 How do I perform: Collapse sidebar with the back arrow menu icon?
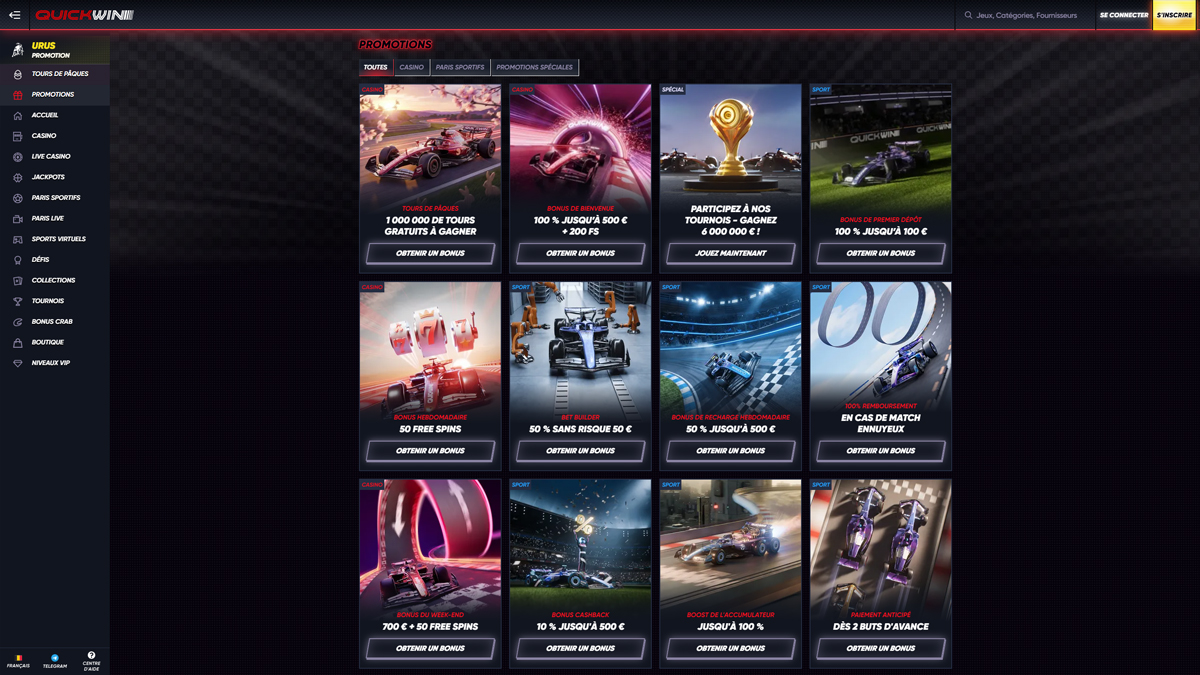pyautogui.click(x=14, y=15)
